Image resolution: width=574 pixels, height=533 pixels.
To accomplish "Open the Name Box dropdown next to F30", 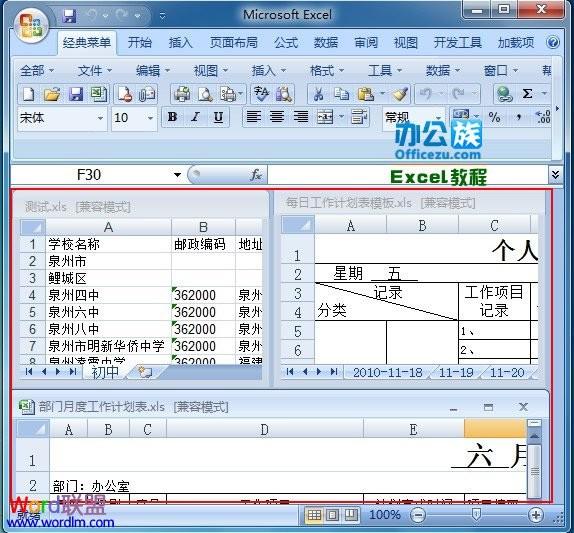I will click(177, 175).
